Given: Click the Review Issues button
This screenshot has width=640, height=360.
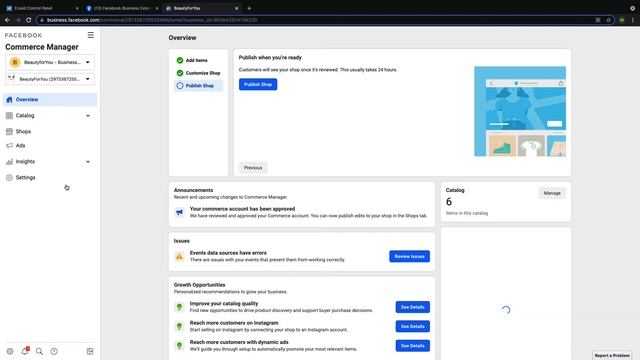Looking at the screenshot, I should [x=409, y=256].
